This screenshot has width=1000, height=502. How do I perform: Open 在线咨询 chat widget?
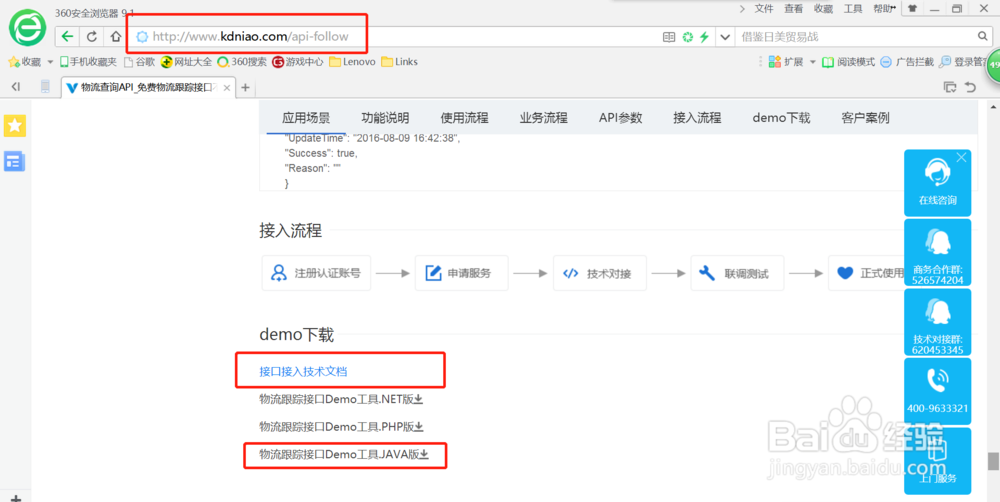pos(938,183)
